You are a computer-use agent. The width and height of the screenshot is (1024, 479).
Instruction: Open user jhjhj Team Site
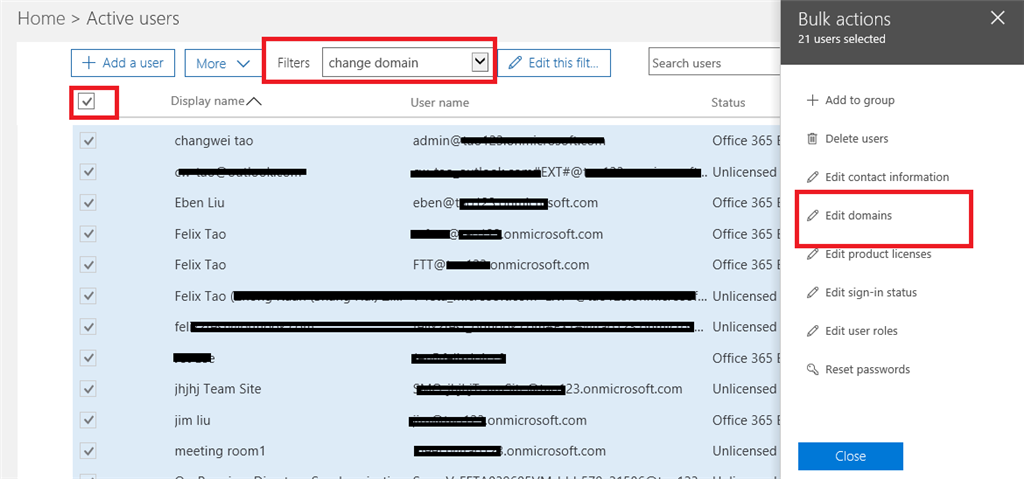tap(218, 389)
